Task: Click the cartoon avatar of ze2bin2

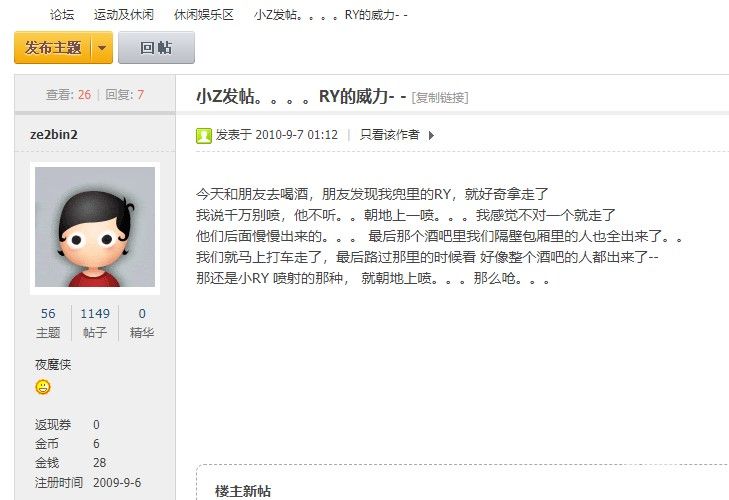Action: tap(95, 227)
